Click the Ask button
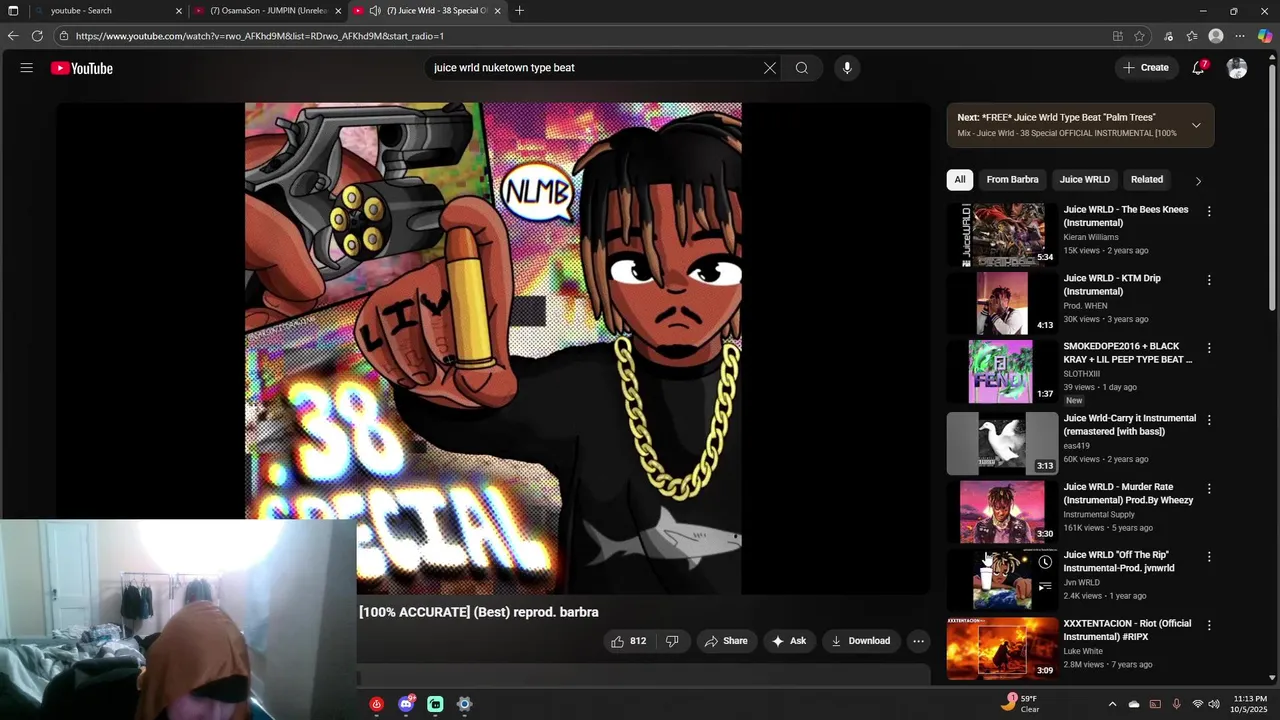 (x=788, y=641)
